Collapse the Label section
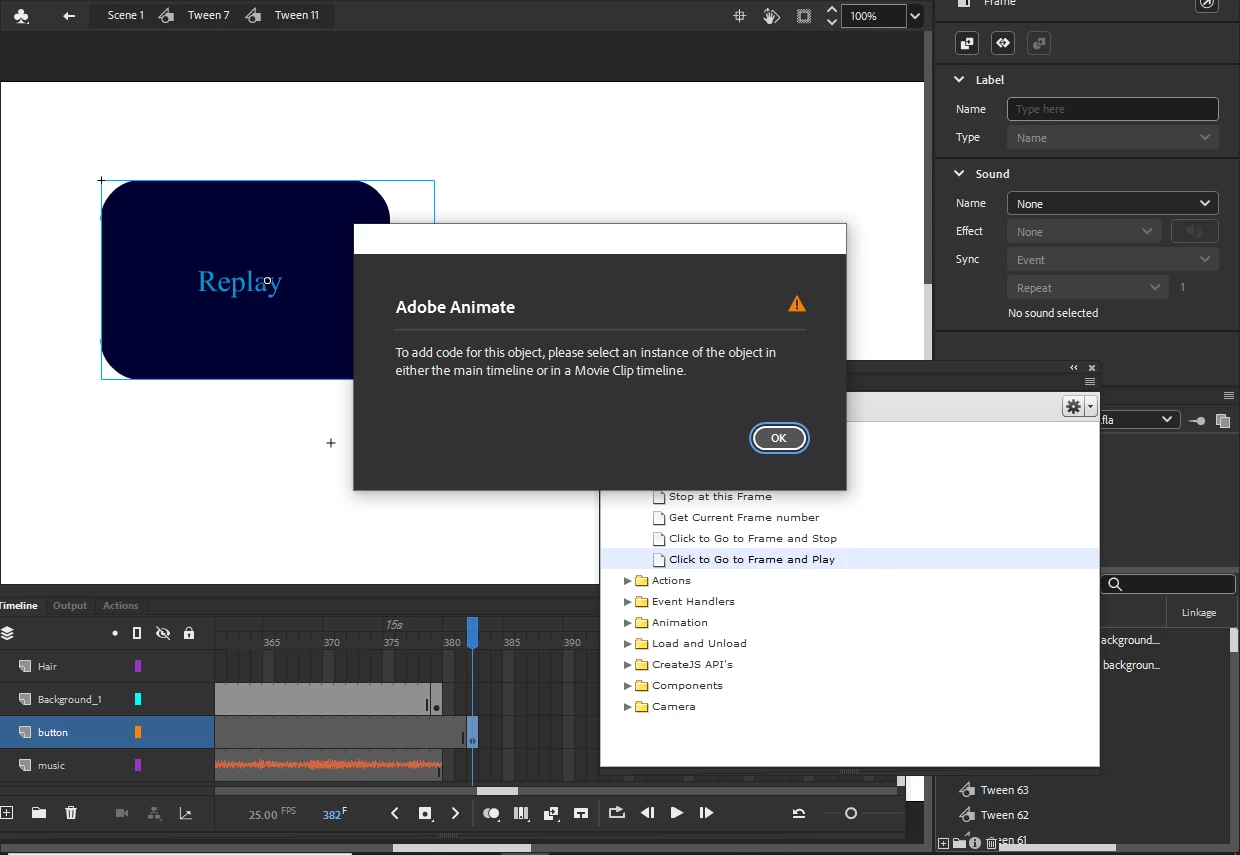1240x855 pixels. pos(959,79)
